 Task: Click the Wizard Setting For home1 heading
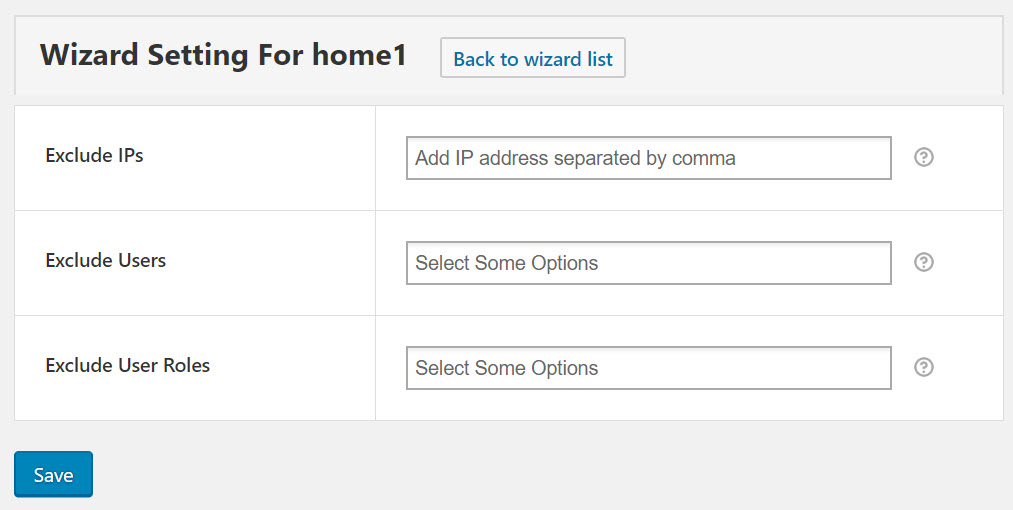(224, 55)
